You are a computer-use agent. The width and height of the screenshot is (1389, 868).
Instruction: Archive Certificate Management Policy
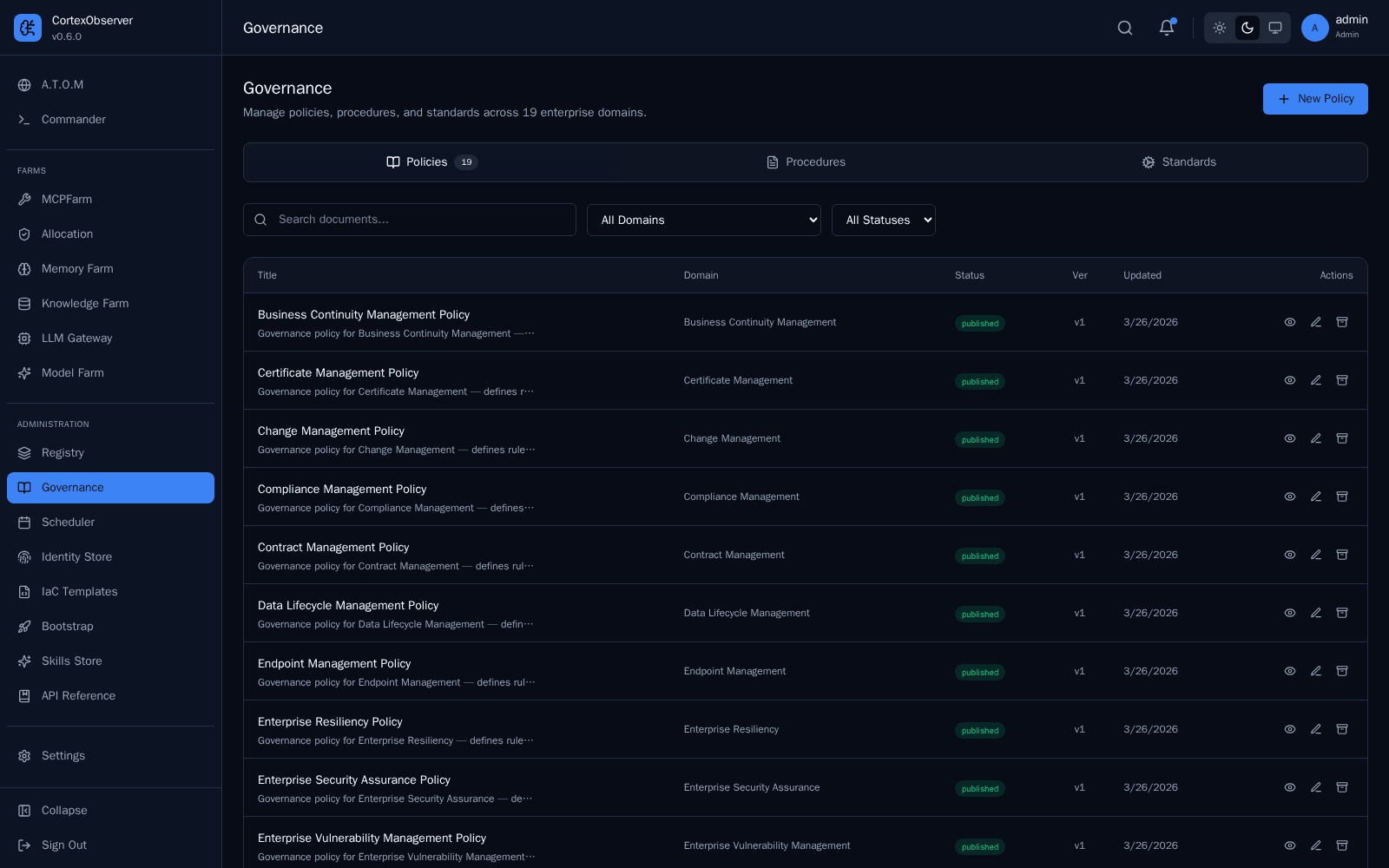coord(1342,380)
